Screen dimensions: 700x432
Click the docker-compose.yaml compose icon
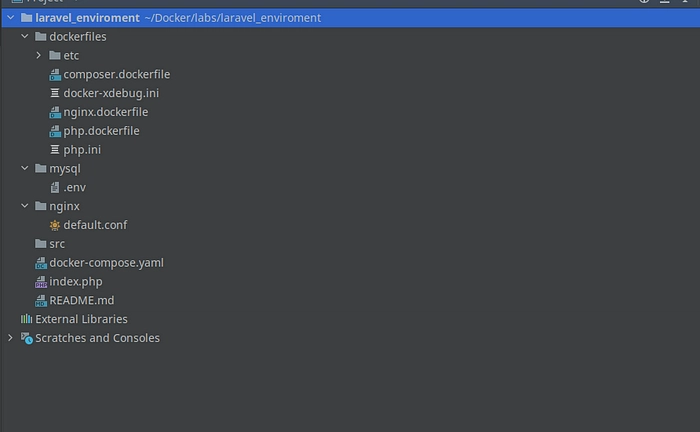tap(41, 263)
